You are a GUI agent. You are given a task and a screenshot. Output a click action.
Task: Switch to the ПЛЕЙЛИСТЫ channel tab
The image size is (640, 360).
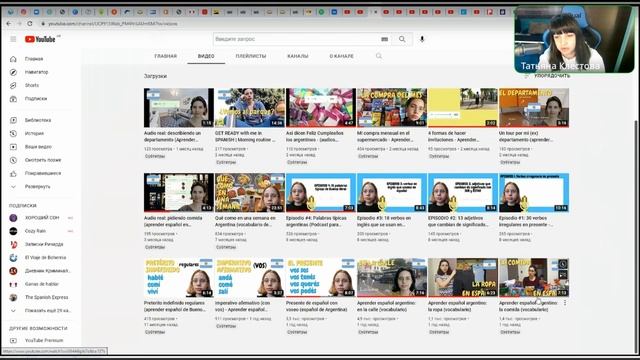[251, 56]
